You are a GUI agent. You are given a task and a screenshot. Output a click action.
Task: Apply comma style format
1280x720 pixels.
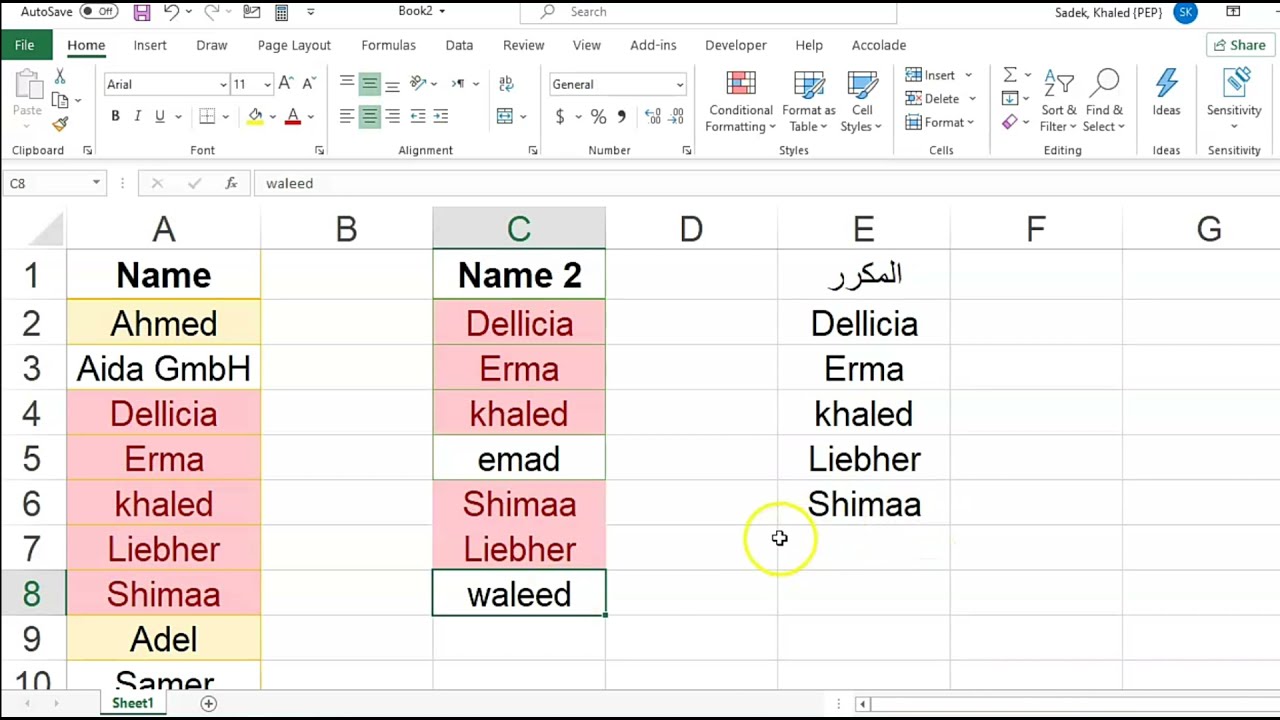[x=621, y=117]
